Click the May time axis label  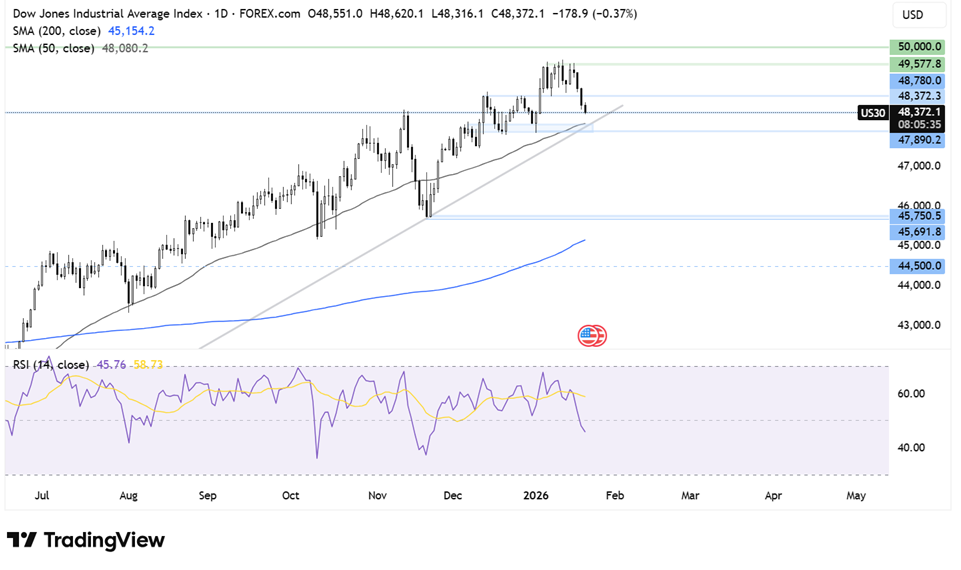856,495
